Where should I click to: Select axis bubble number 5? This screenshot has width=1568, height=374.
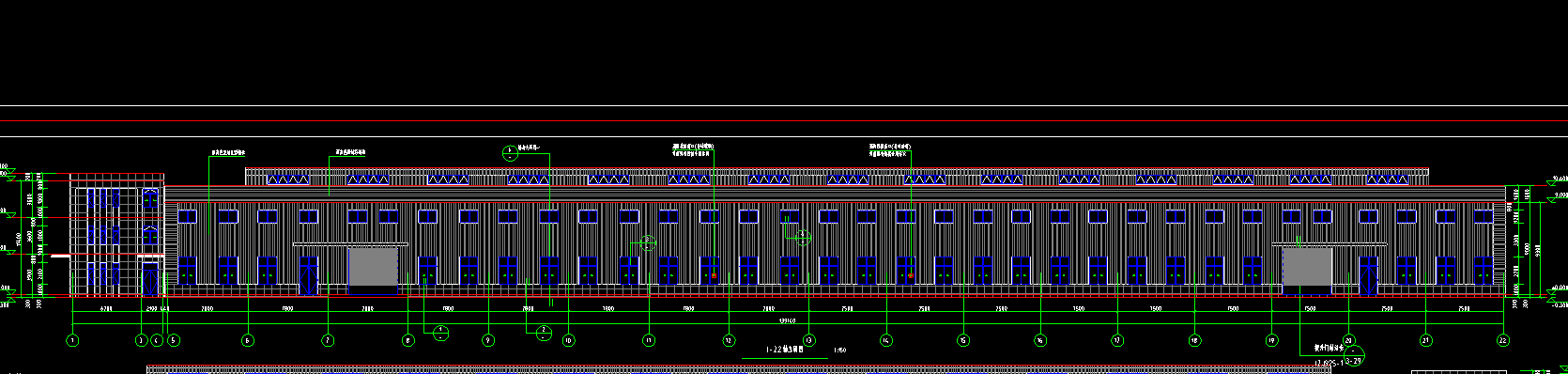point(173,340)
